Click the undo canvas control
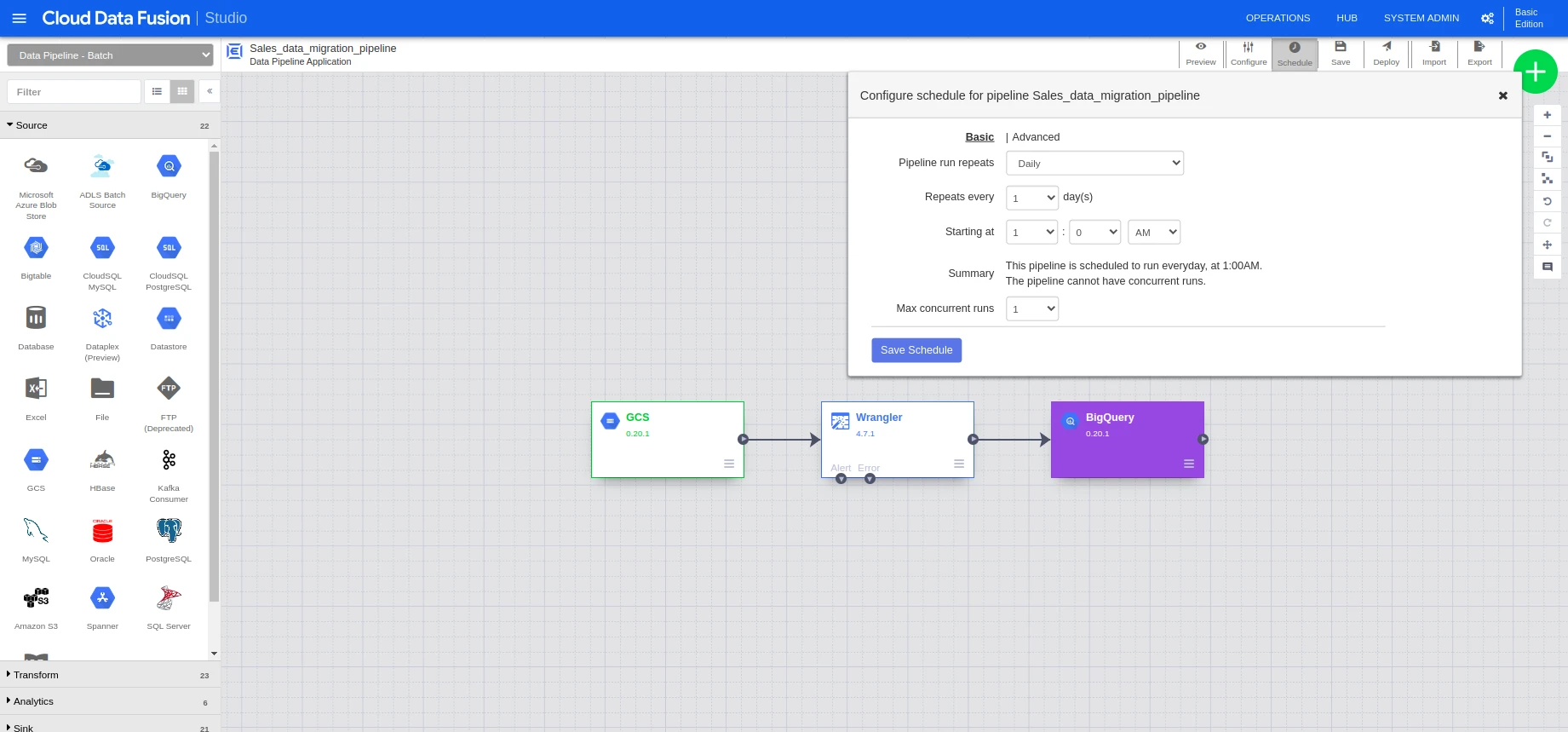1568x732 pixels. (x=1548, y=201)
